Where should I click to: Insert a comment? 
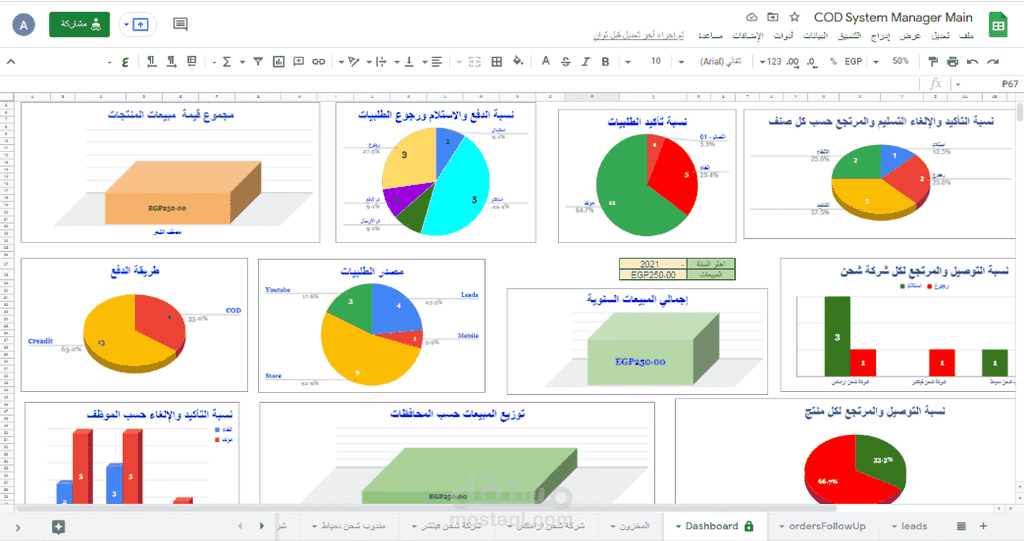[x=298, y=61]
